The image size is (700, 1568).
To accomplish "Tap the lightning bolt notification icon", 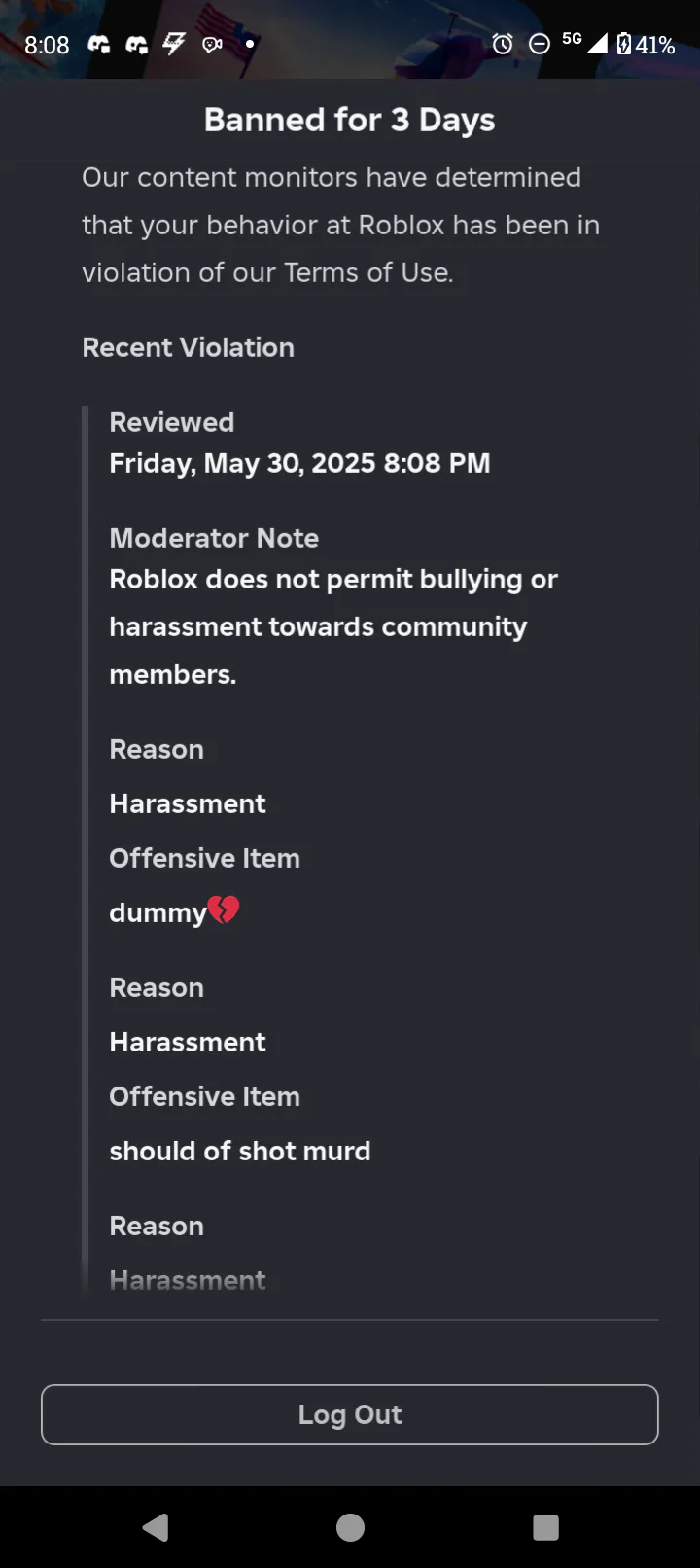I will pos(174,44).
